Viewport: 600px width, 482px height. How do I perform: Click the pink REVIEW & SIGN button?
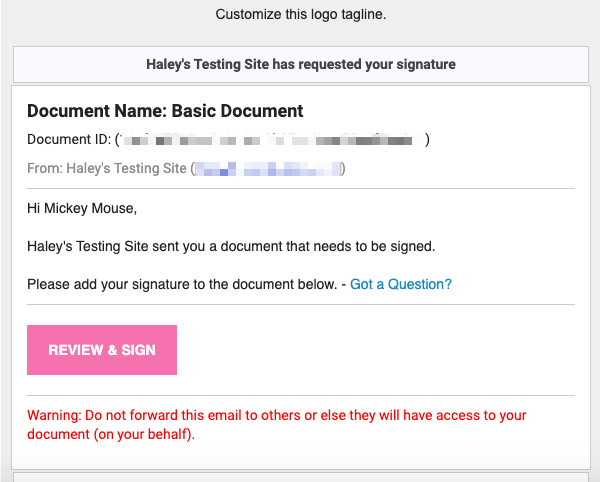102,350
